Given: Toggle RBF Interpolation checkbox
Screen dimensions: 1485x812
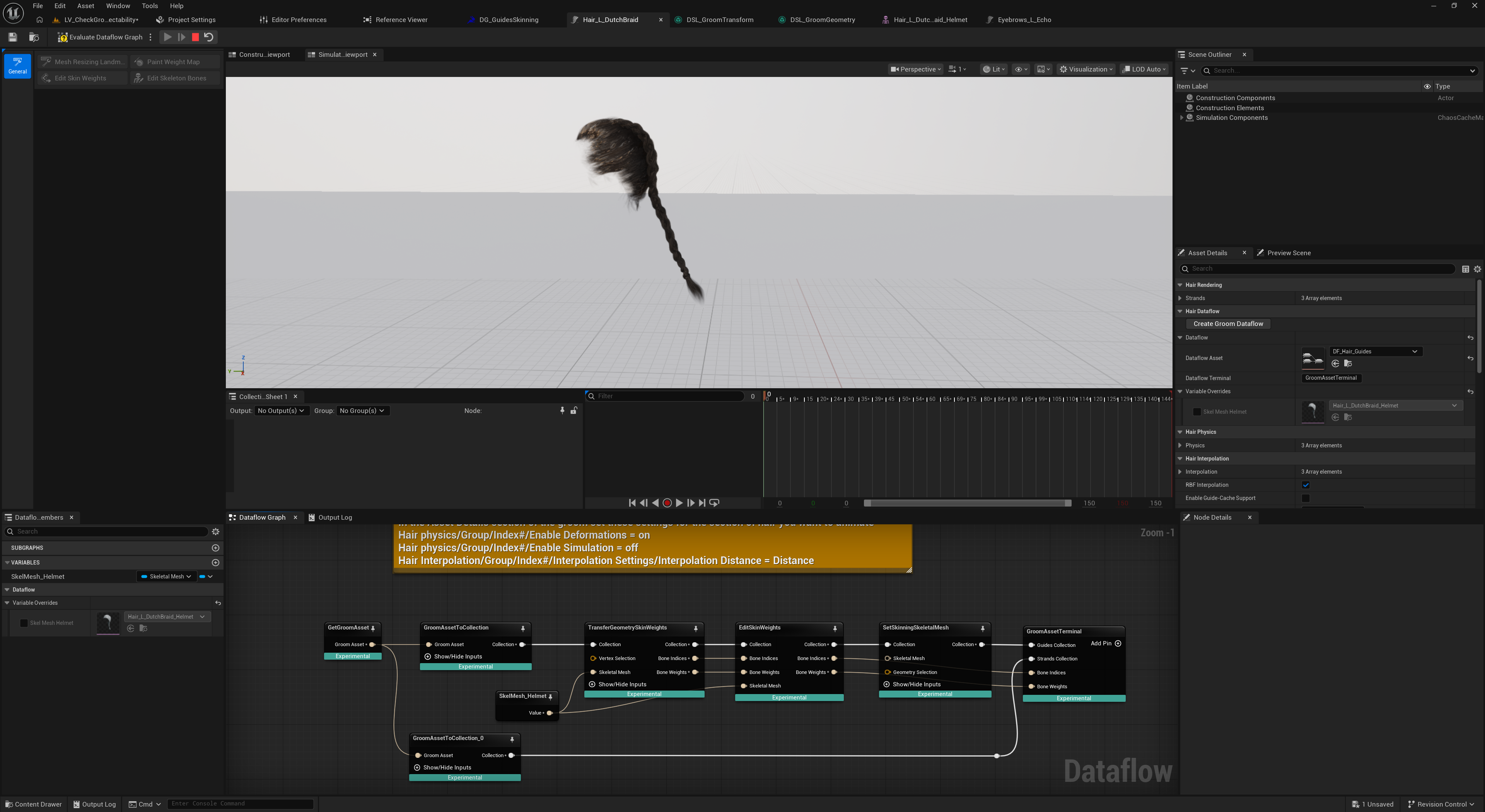Looking at the screenshot, I should (x=1306, y=484).
